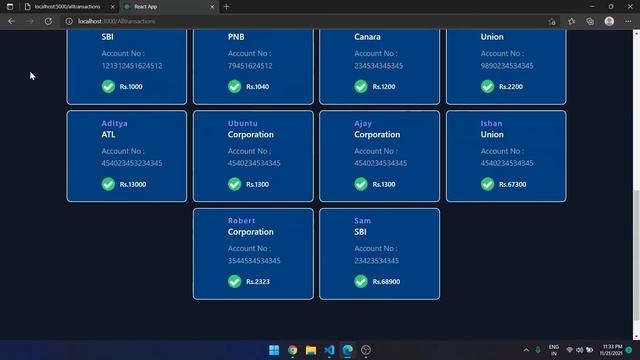
Task: Open a new browser tab
Action: point(227,7)
